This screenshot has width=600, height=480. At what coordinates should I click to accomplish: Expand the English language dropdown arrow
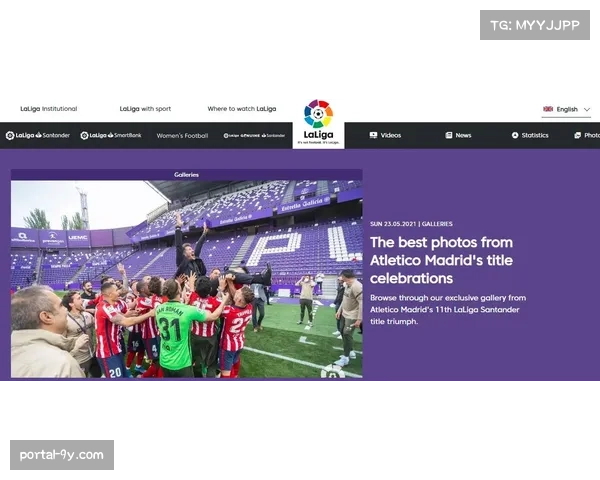[587, 109]
